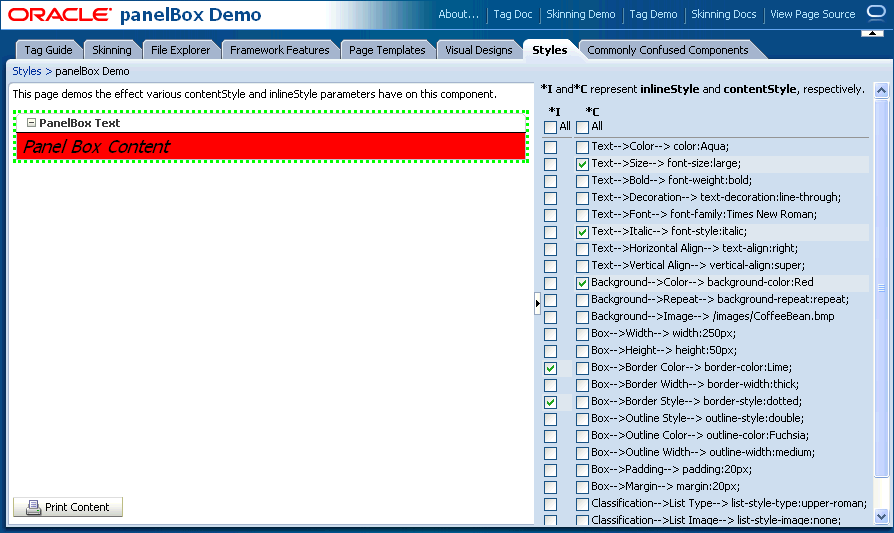This screenshot has height=533, width=894.
Task: Collapse PanelBox Text with its minus icon
Action: [x=31, y=123]
